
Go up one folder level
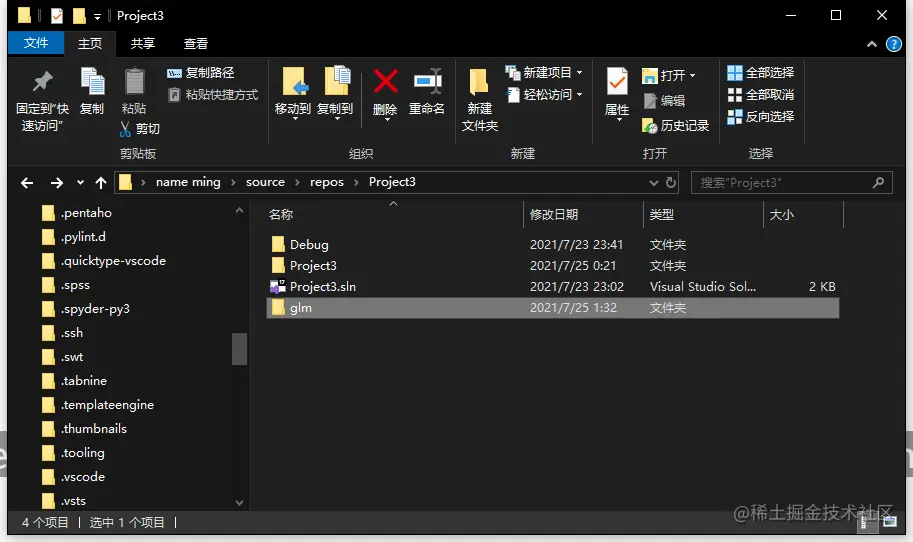(x=101, y=183)
